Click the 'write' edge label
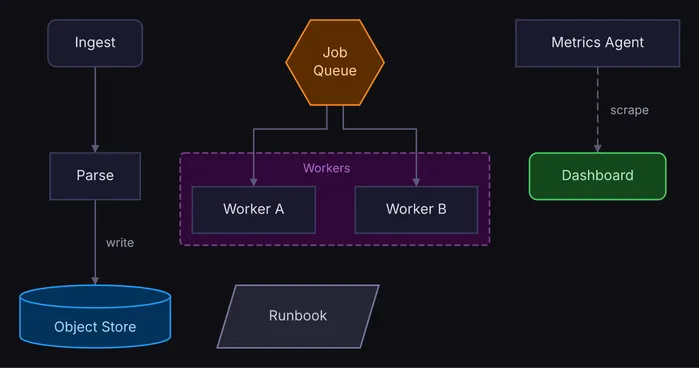The height and width of the screenshot is (368, 699). click(120, 243)
